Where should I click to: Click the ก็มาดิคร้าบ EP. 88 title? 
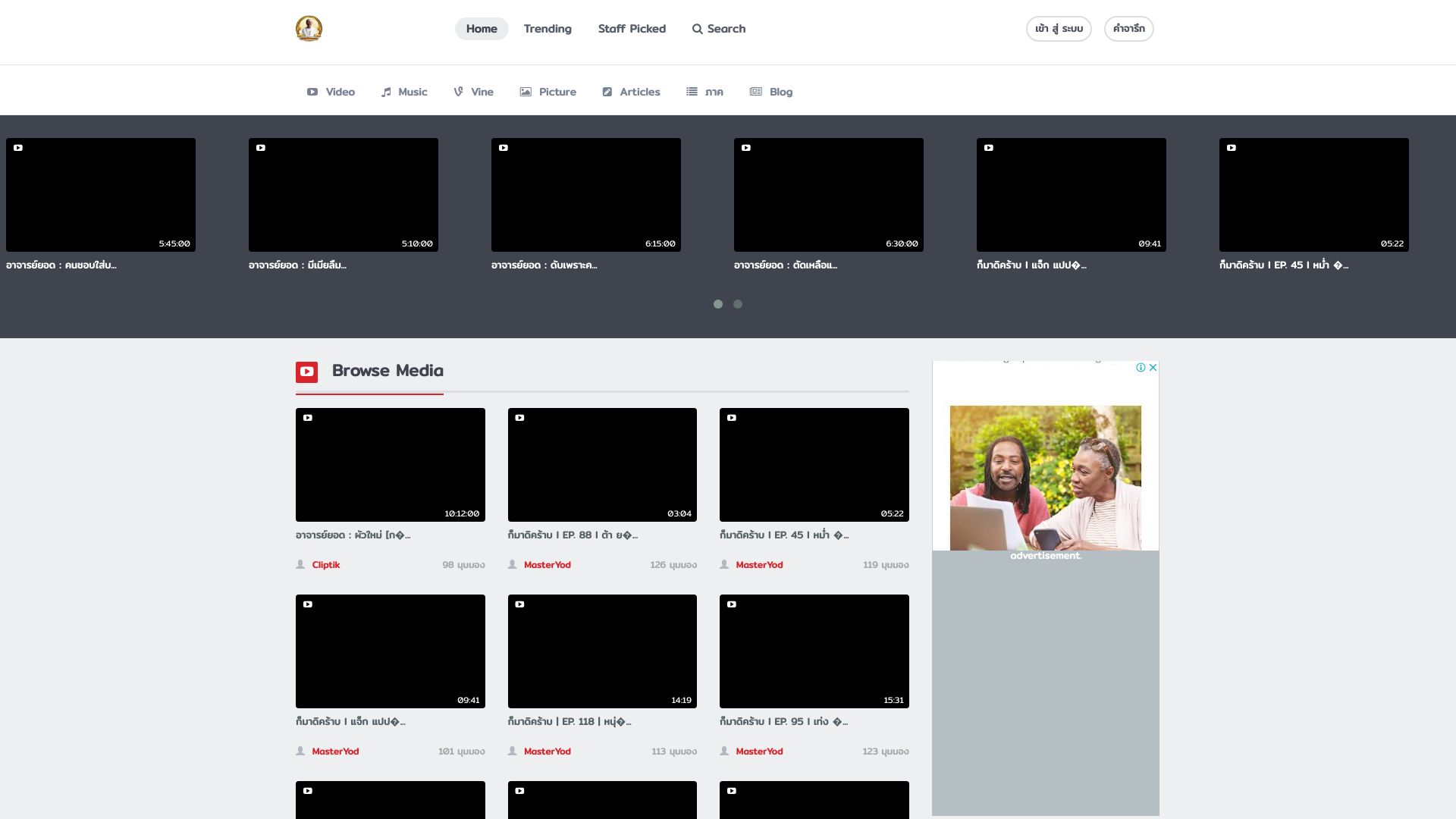tap(573, 535)
